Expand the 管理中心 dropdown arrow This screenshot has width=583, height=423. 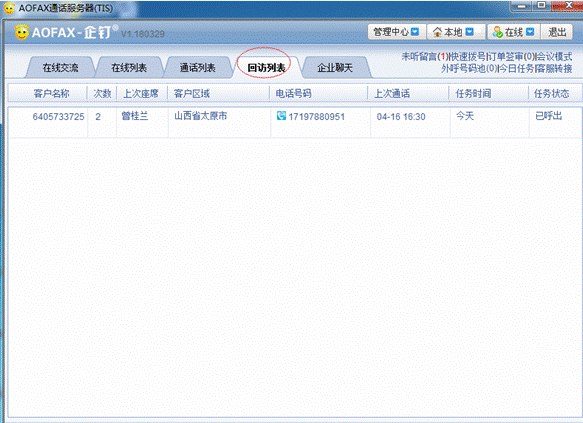415,32
